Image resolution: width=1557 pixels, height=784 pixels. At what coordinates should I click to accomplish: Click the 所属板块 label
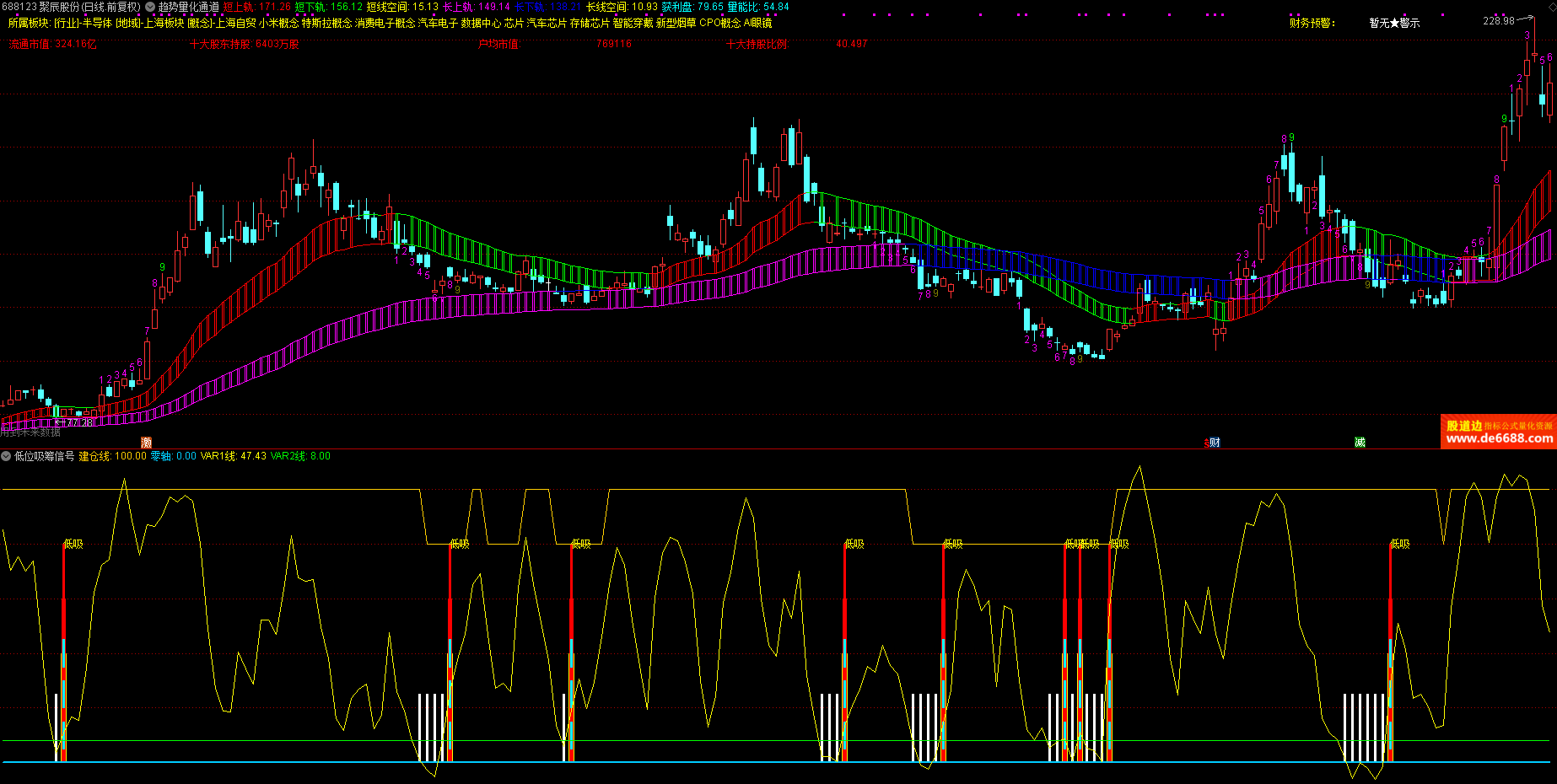[30, 23]
